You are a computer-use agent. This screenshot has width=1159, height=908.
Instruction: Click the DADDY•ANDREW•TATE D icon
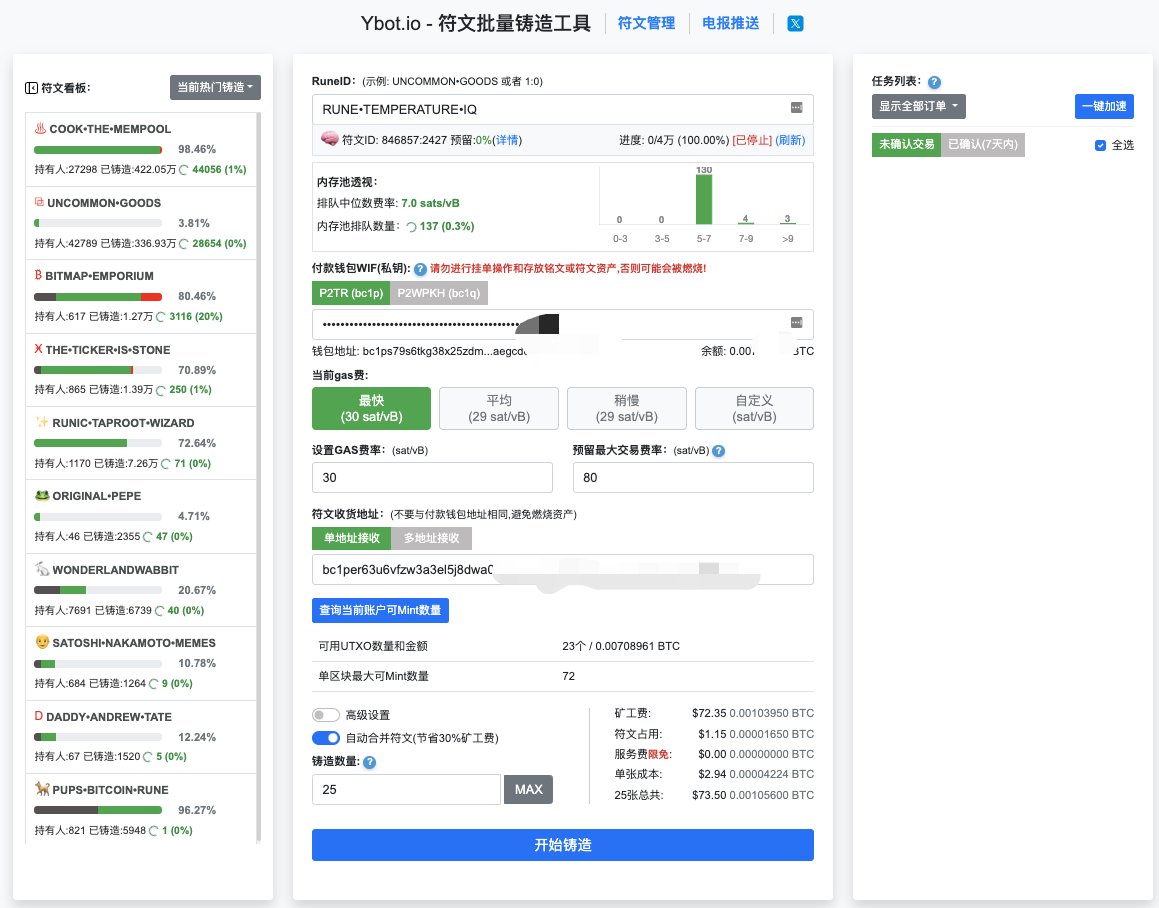[x=38, y=716]
